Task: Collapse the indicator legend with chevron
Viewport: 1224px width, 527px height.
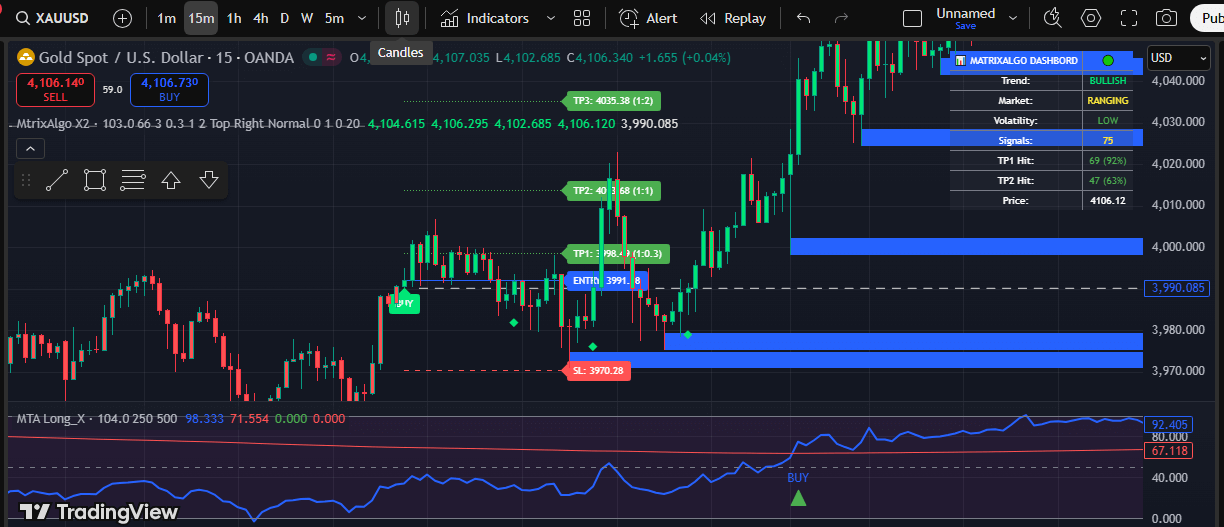Action: pyautogui.click(x=30, y=149)
